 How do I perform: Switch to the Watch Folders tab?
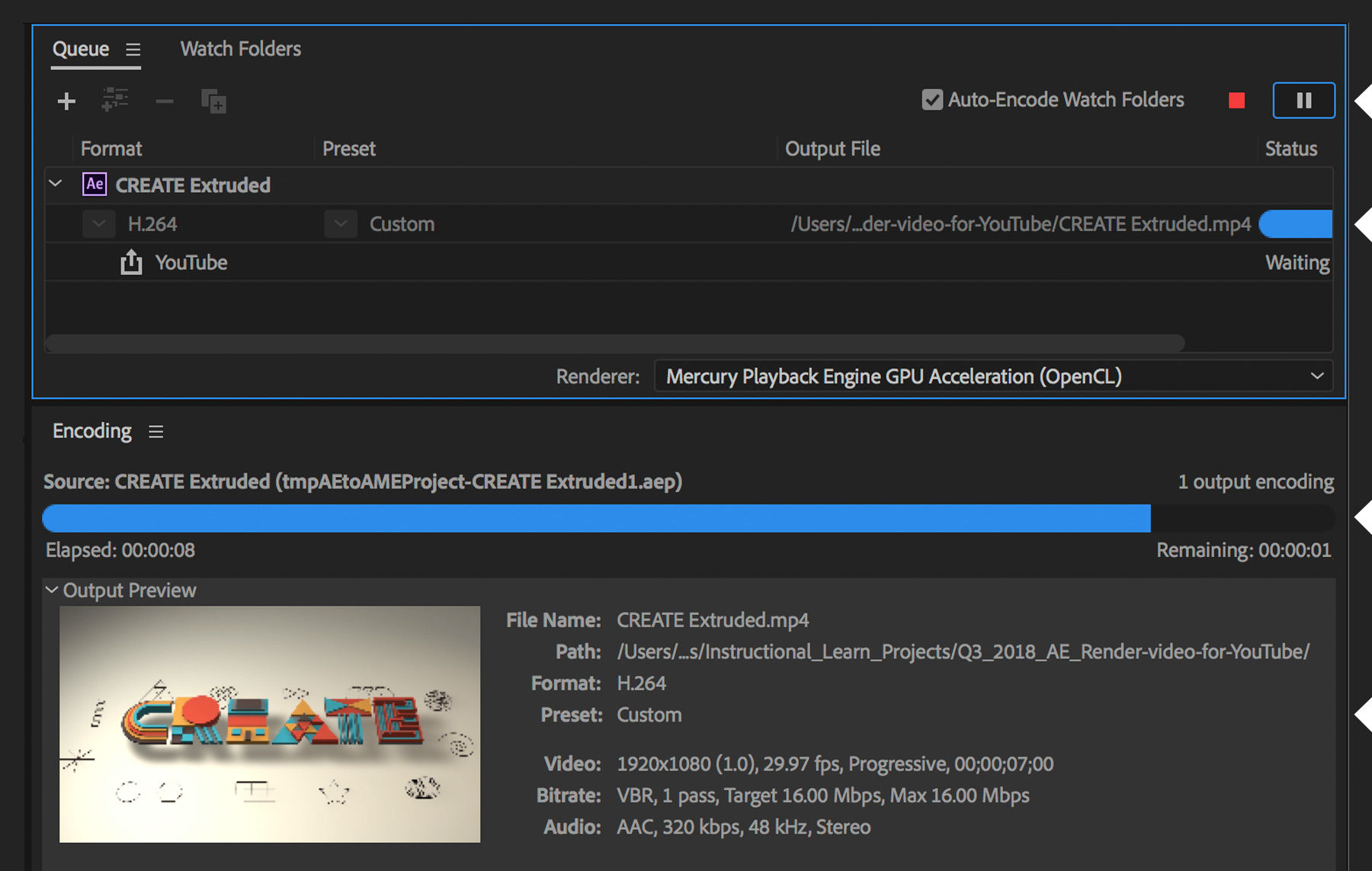(x=240, y=48)
